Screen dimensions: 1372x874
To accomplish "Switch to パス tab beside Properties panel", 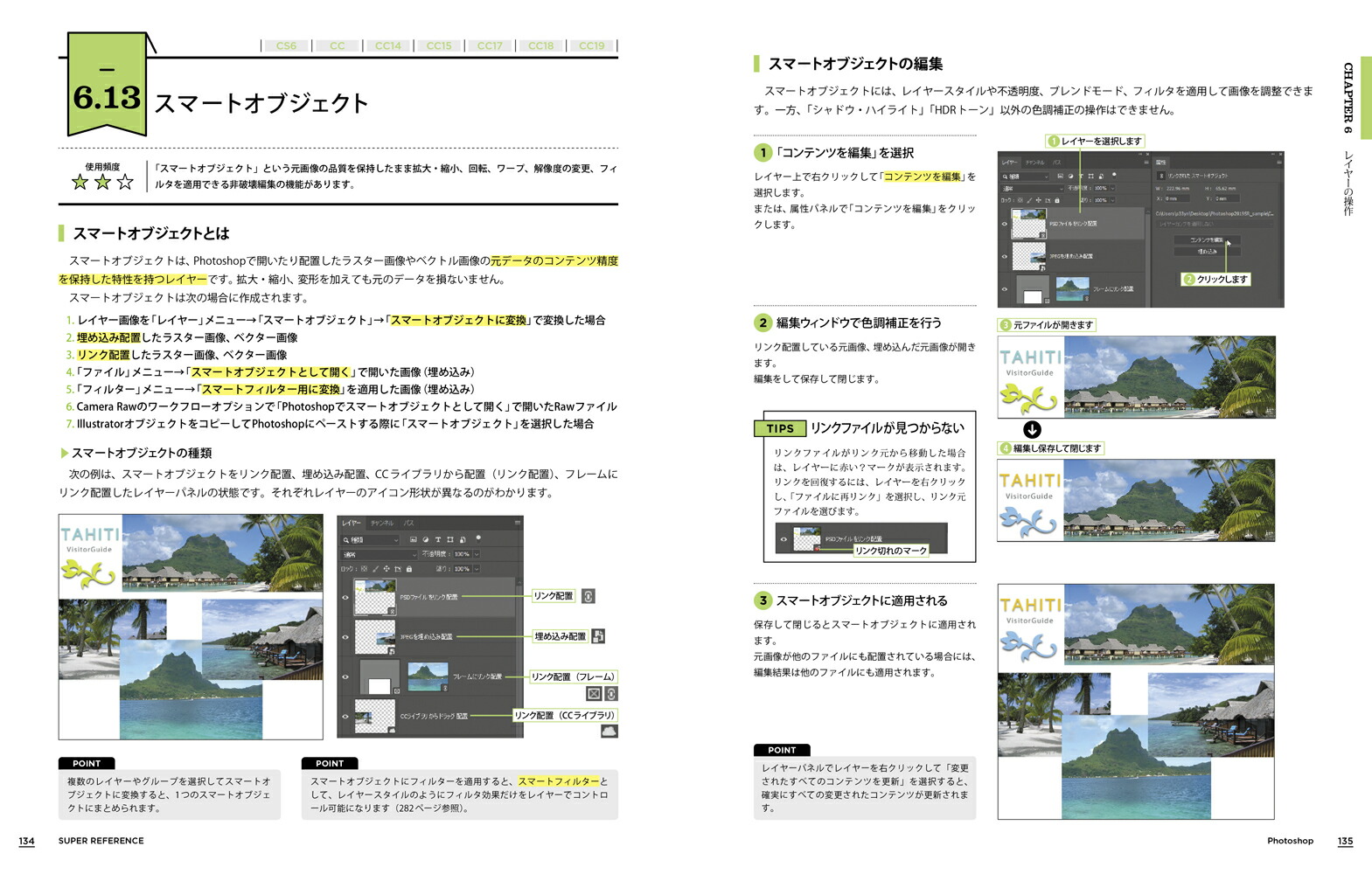I will click(1056, 163).
